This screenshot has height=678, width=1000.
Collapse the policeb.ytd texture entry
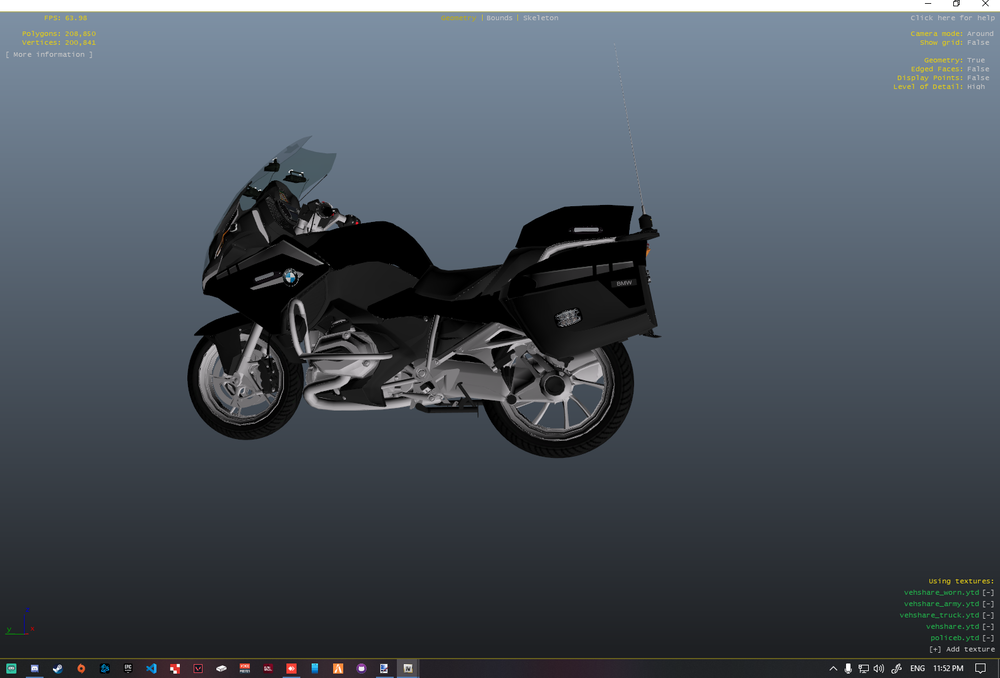click(989, 637)
